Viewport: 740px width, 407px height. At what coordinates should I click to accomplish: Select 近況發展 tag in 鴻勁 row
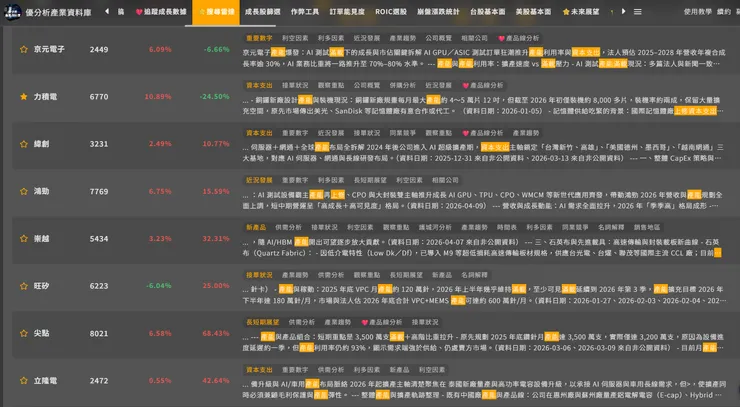click(x=259, y=180)
